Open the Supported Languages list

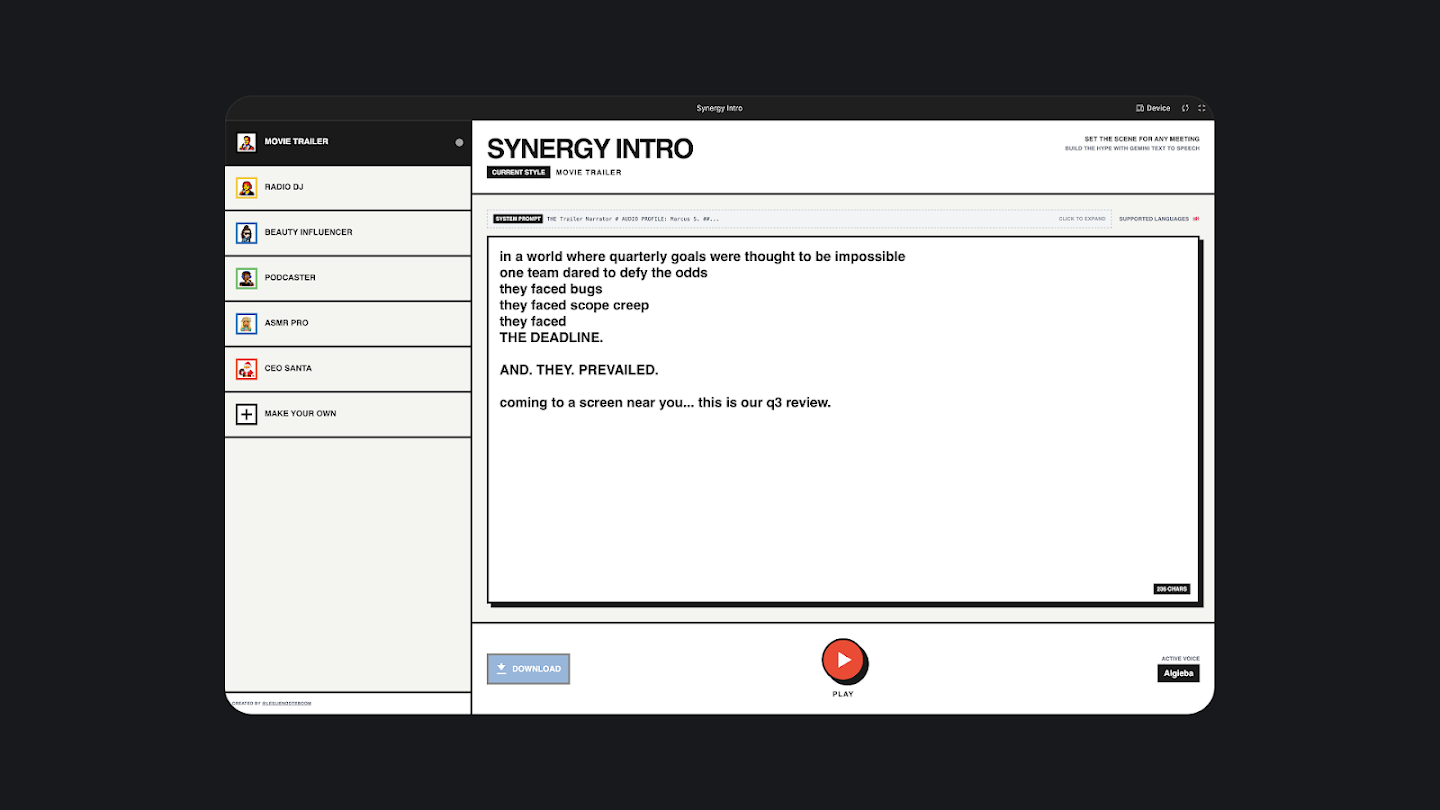[x=1158, y=219]
